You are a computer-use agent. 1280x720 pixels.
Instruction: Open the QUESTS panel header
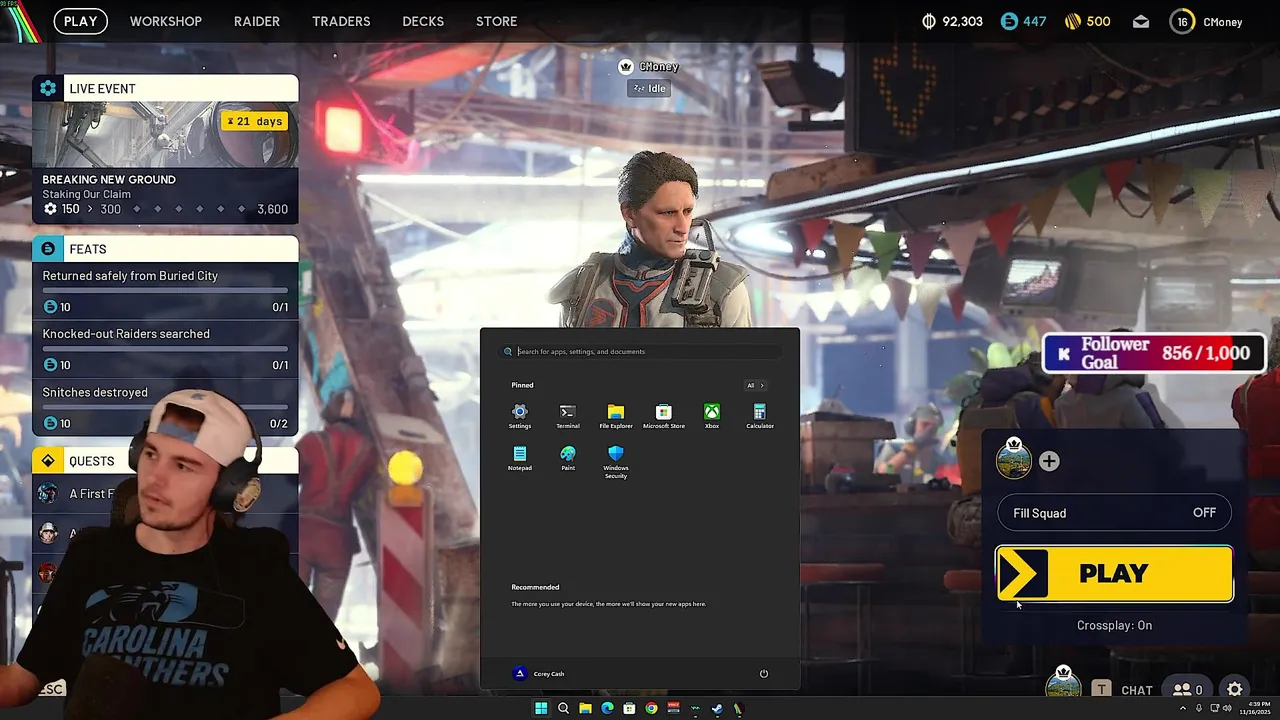(165, 461)
